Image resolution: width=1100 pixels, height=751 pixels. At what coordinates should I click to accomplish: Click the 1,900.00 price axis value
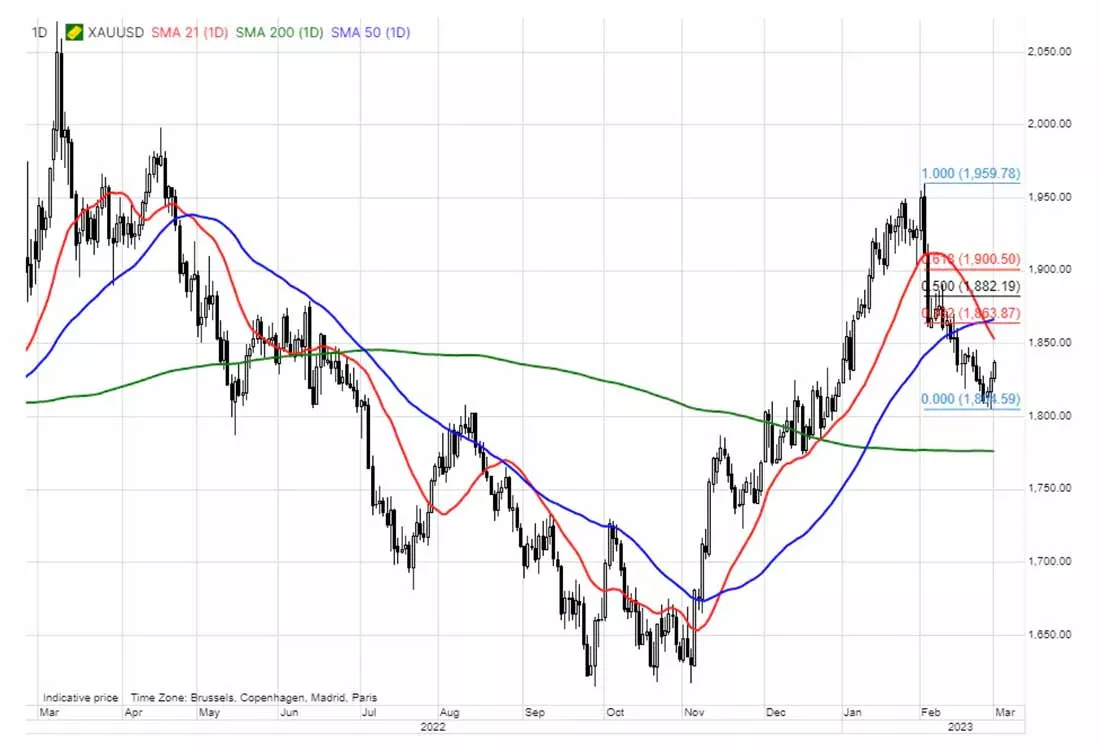(x=1049, y=269)
